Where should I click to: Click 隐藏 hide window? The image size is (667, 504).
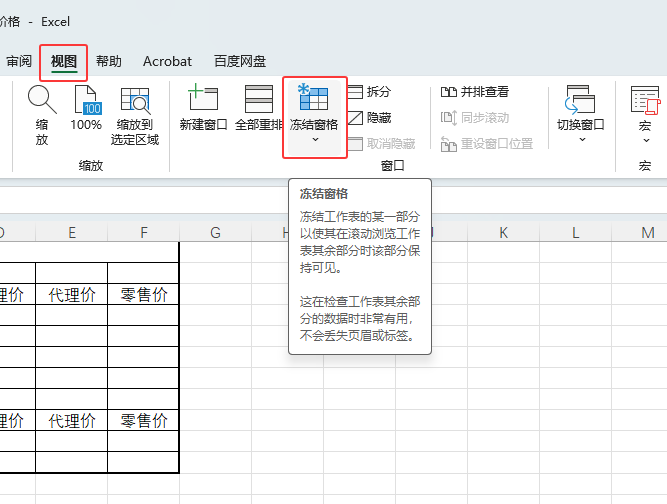369,117
